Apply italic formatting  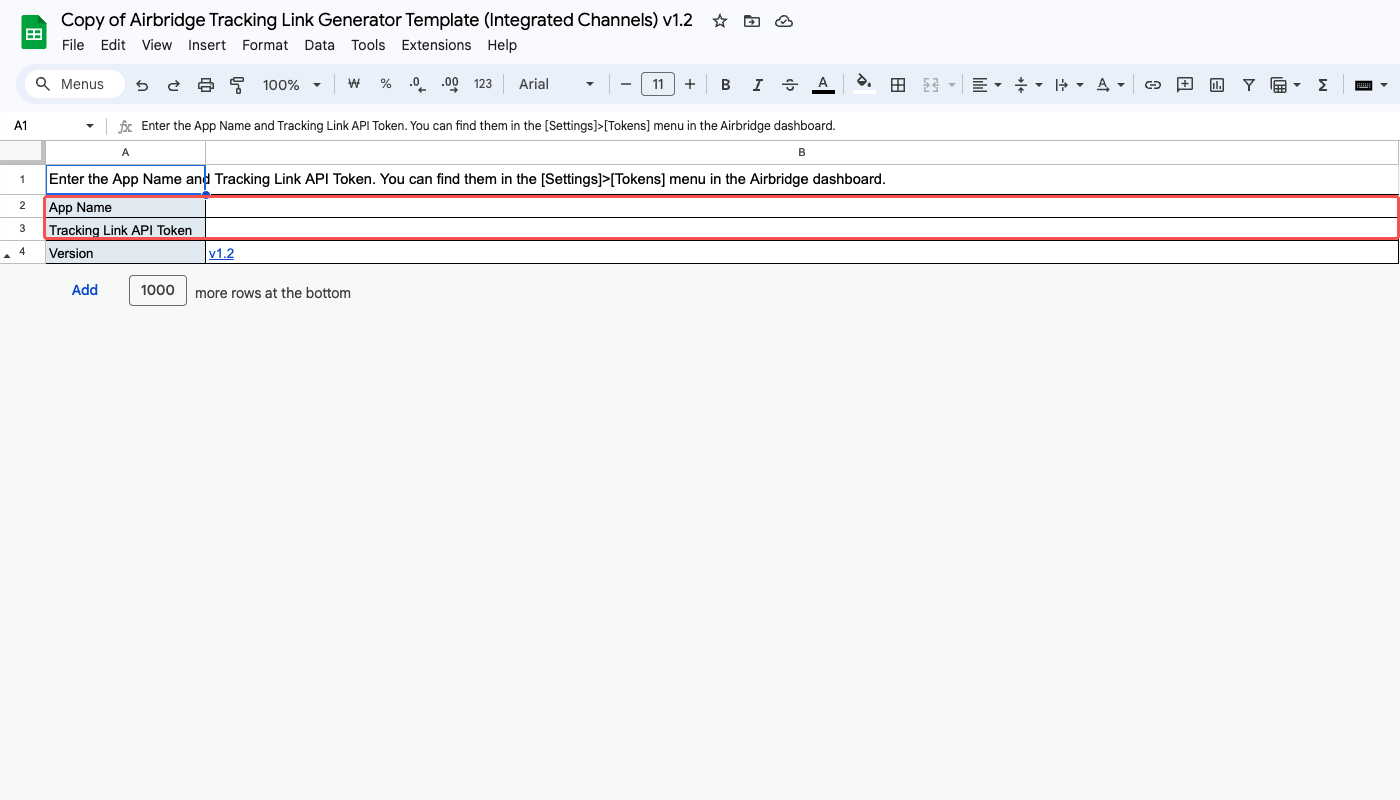758,85
